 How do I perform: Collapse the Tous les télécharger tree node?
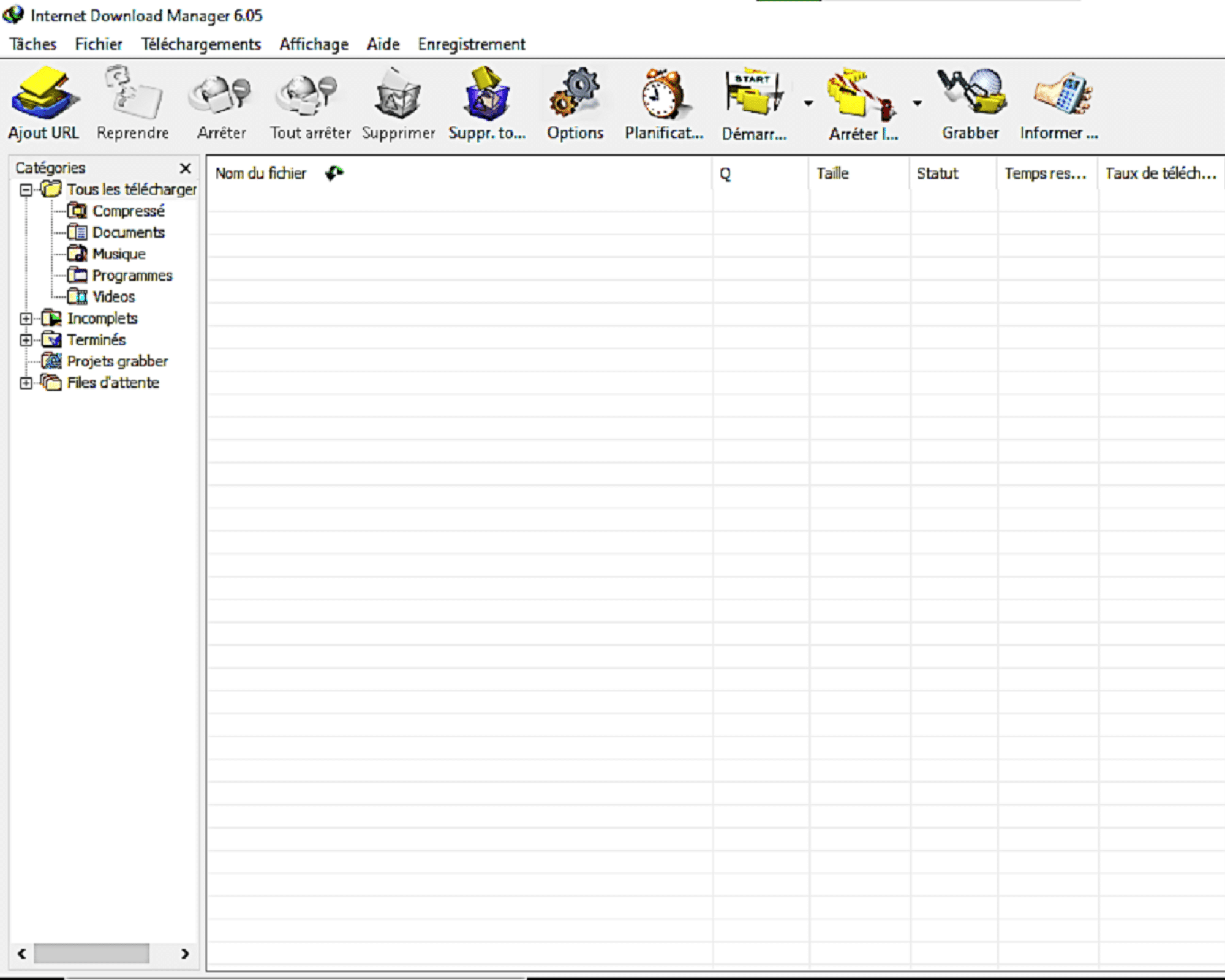[26, 190]
